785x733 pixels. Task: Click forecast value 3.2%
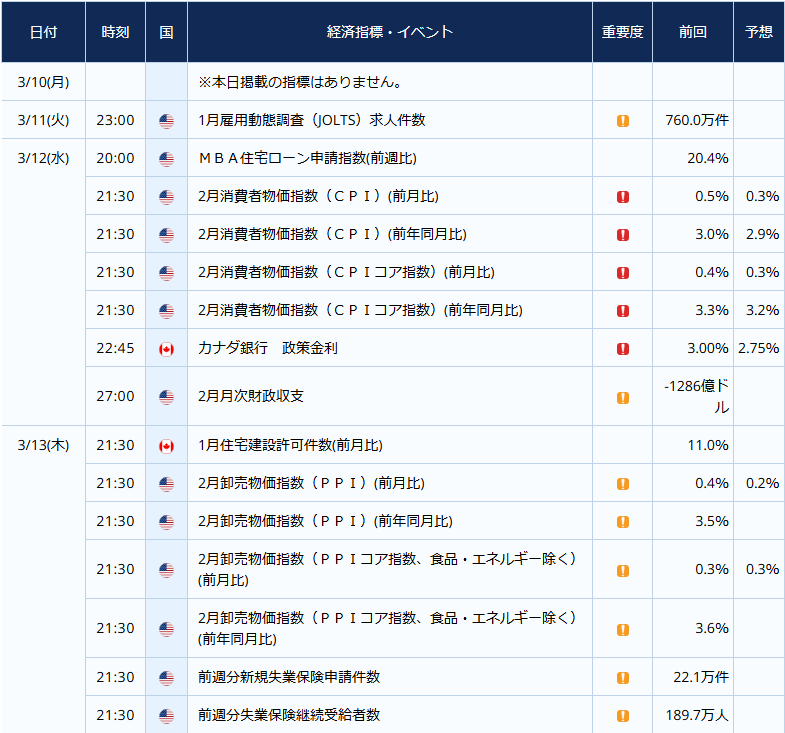[762, 310]
